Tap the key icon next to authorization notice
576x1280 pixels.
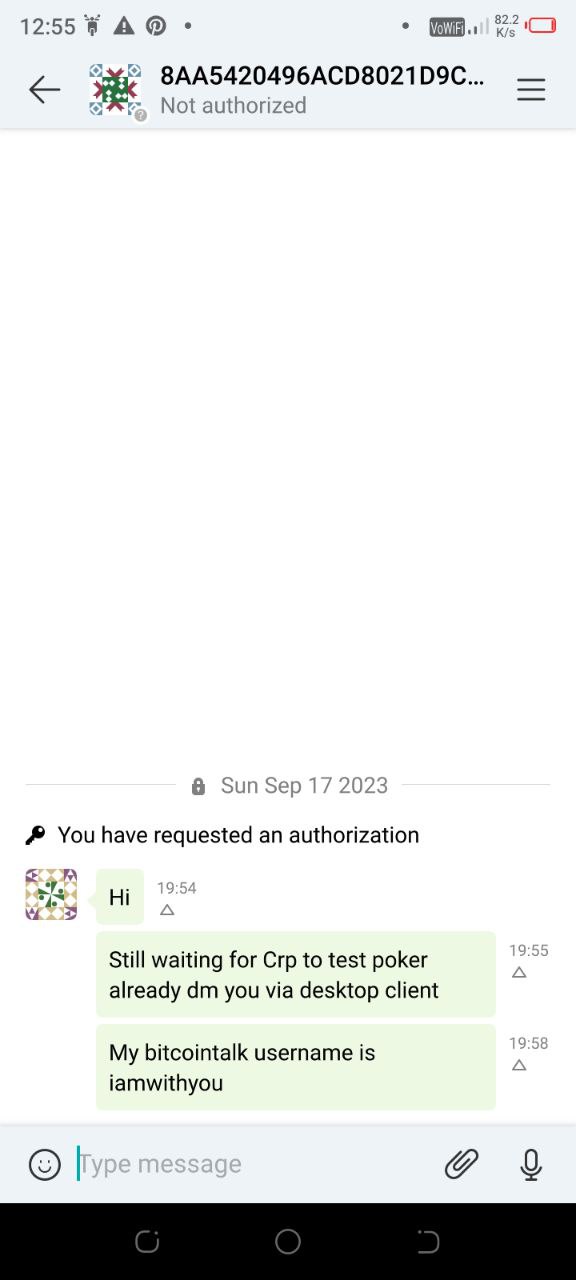(x=35, y=835)
